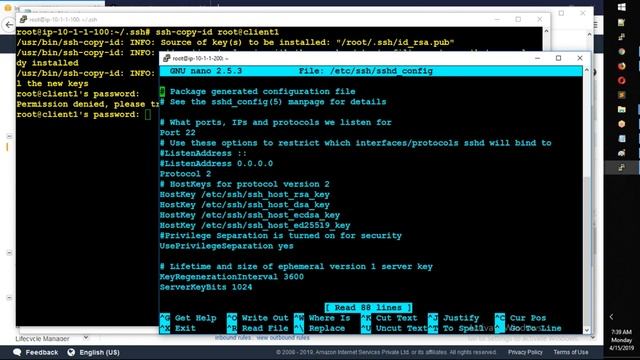Click the ^W Where Is shortcut
The width and height of the screenshot is (640, 360).
coord(322,318)
